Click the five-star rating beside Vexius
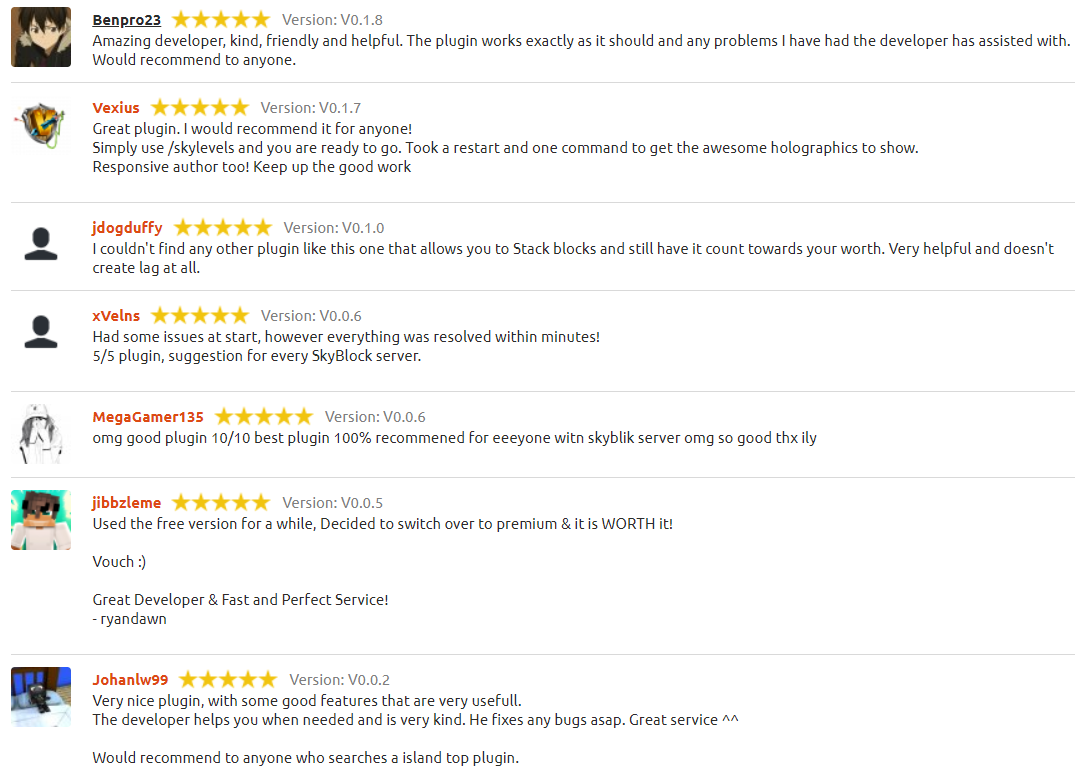The image size is (1075, 780). (200, 108)
